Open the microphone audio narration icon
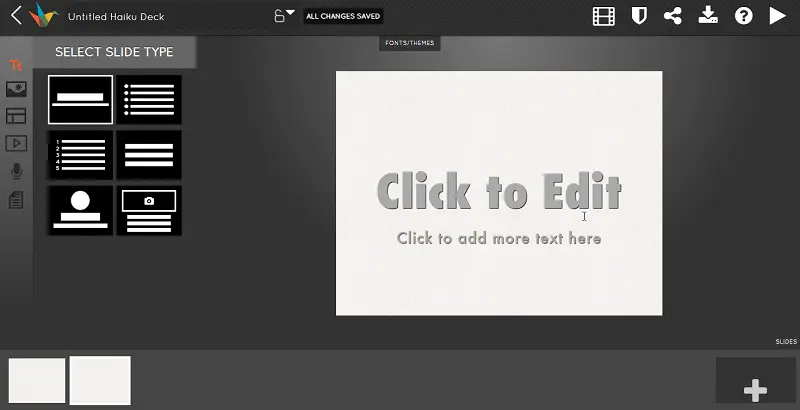The height and width of the screenshot is (410, 800). coord(16,171)
